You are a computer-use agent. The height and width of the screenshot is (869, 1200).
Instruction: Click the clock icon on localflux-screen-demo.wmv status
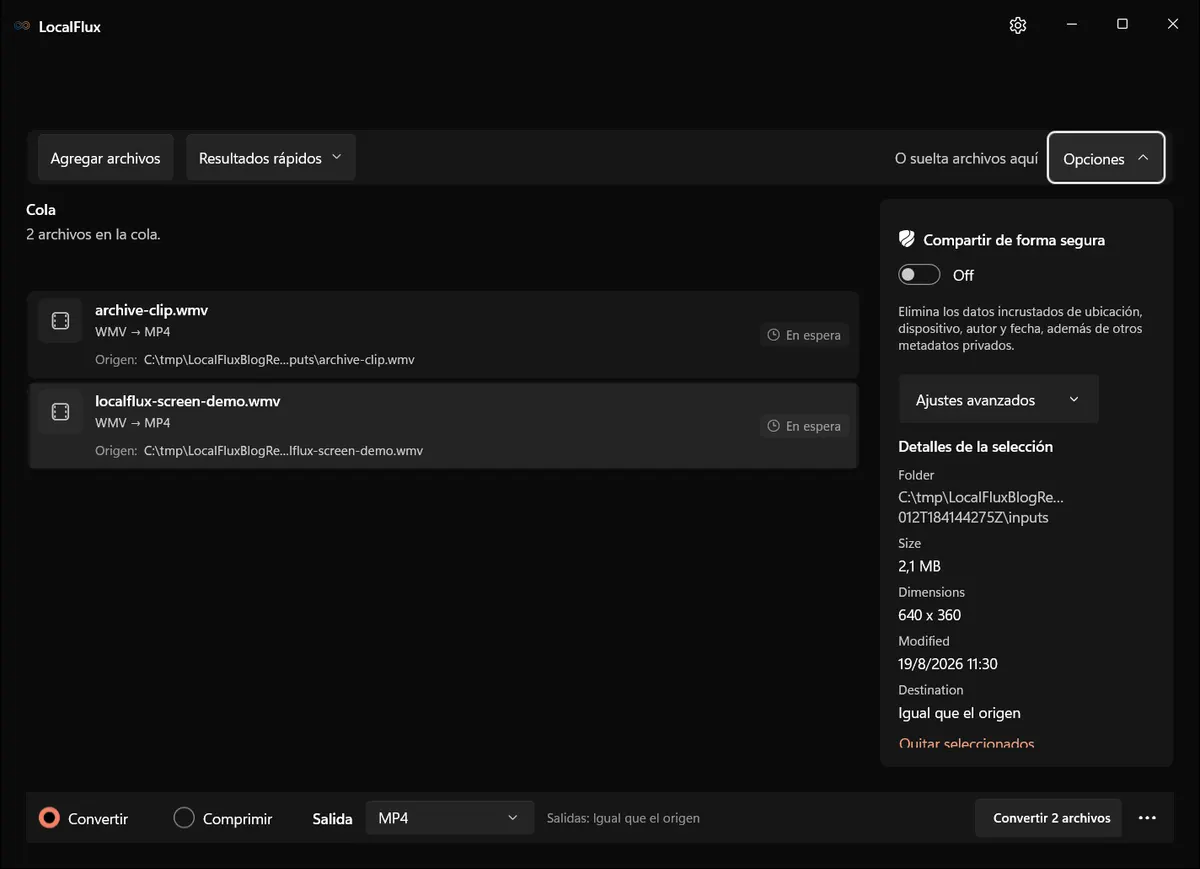click(773, 426)
